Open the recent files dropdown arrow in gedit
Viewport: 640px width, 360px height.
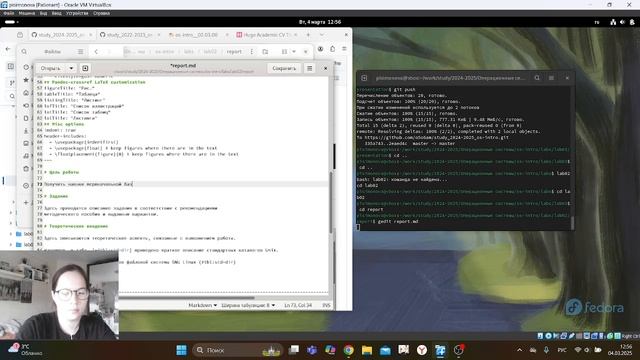click(x=71, y=68)
